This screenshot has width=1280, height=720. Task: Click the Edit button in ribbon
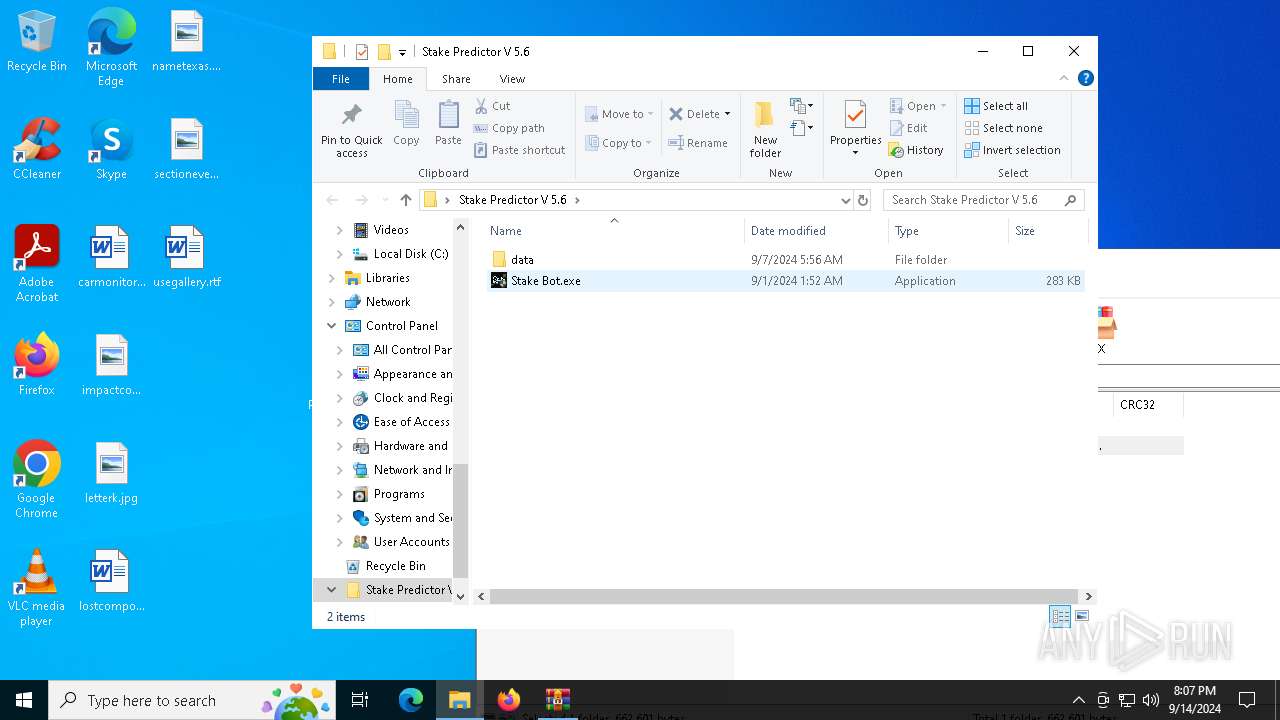pos(909,128)
